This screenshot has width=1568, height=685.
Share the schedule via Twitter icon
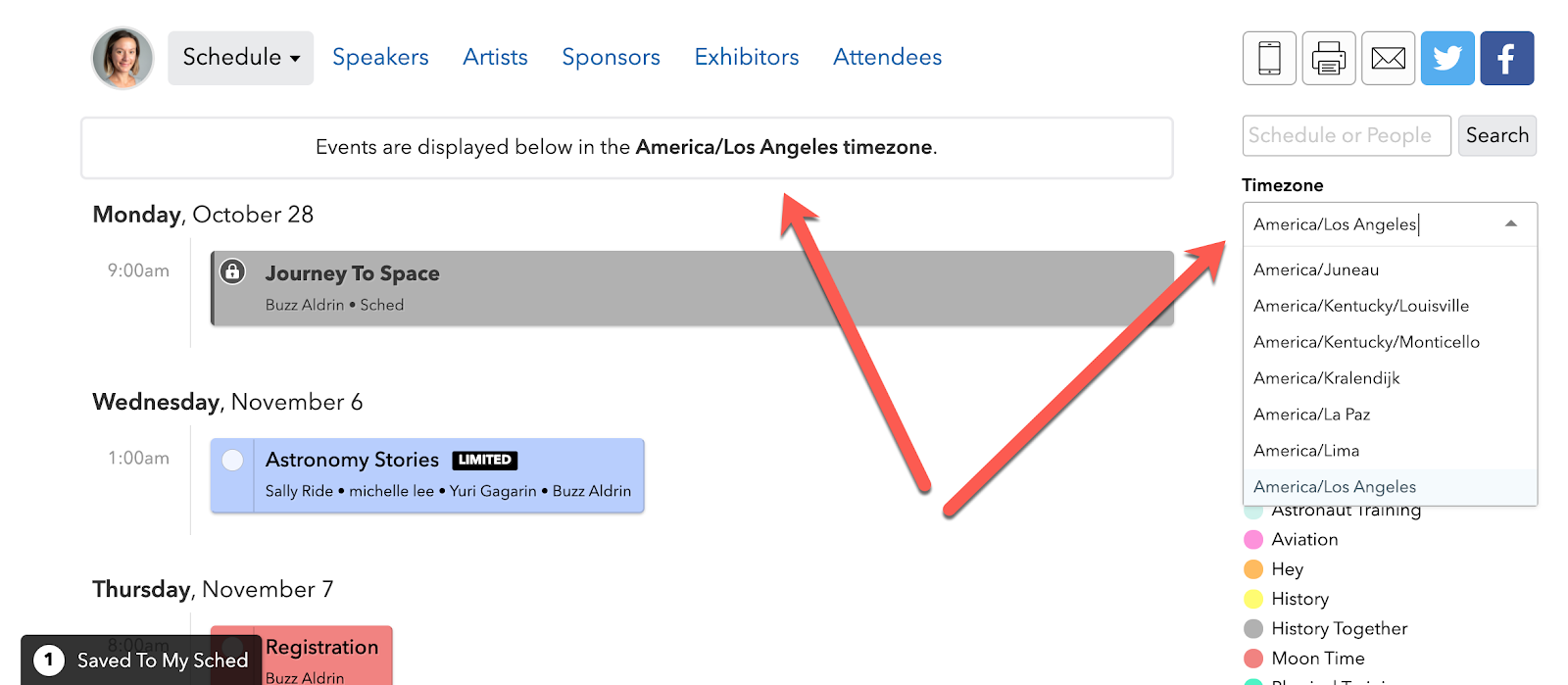coord(1447,58)
